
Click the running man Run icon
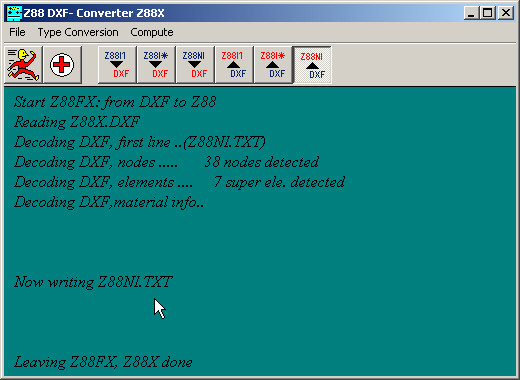pyautogui.click(x=23, y=65)
